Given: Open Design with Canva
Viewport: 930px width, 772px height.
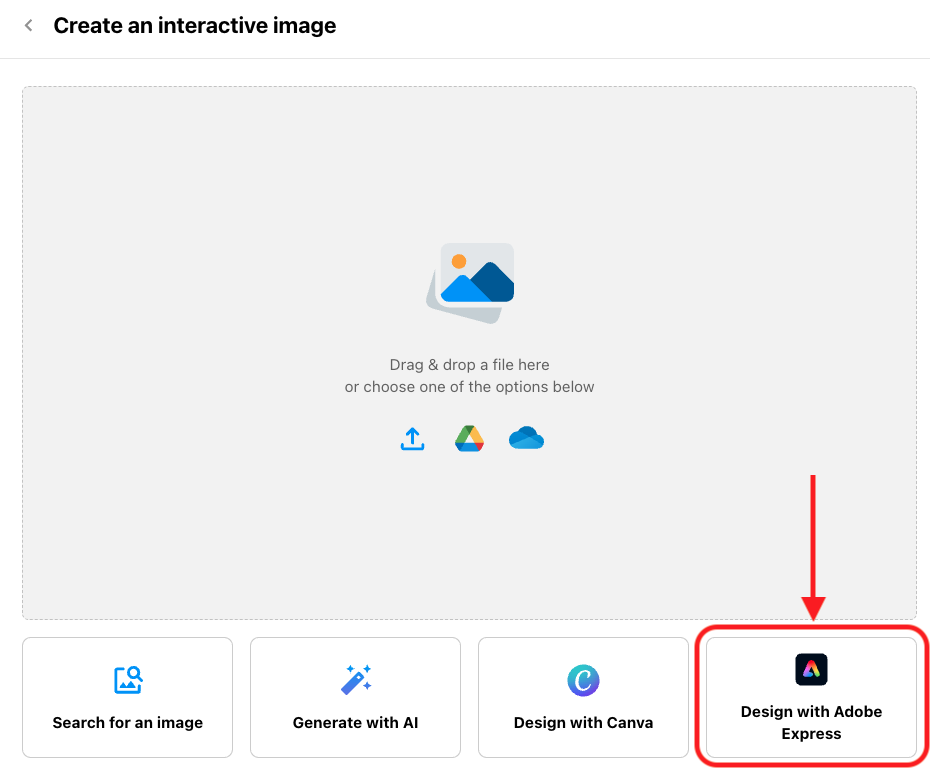Looking at the screenshot, I should pyautogui.click(x=583, y=697).
